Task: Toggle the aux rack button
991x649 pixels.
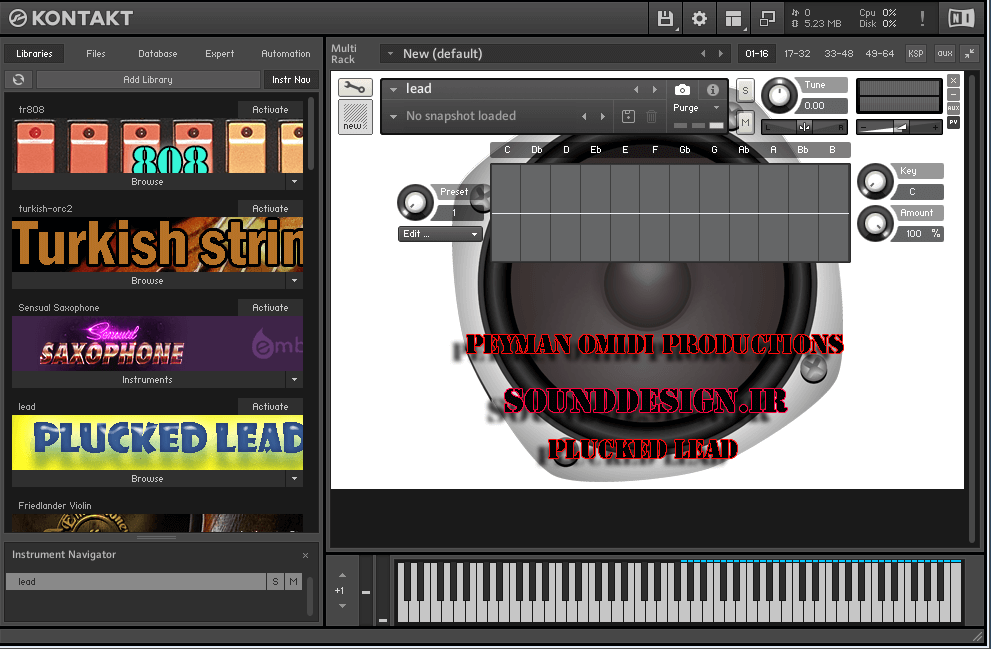Action: tap(945, 54)
